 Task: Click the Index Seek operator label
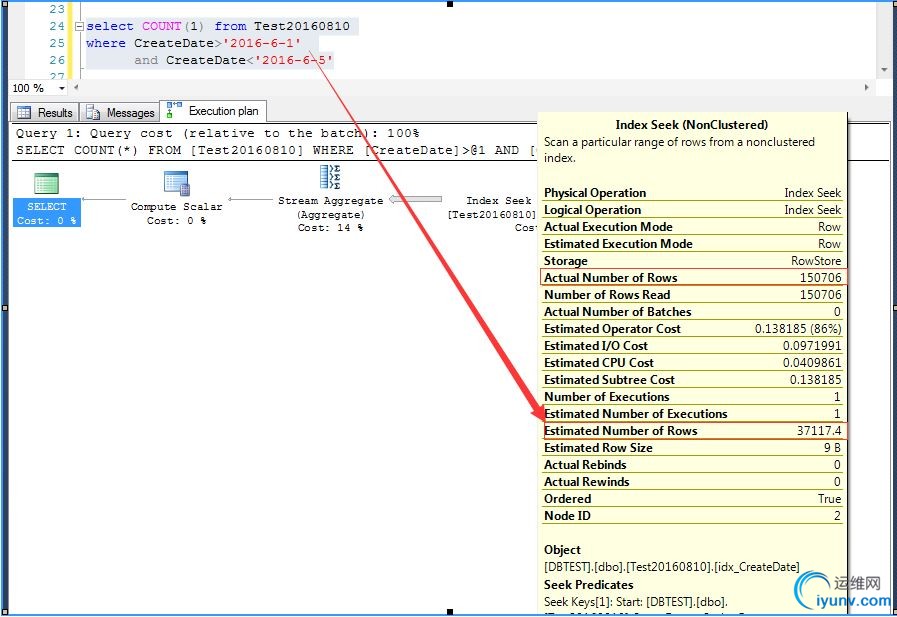[x=498, y=201]
